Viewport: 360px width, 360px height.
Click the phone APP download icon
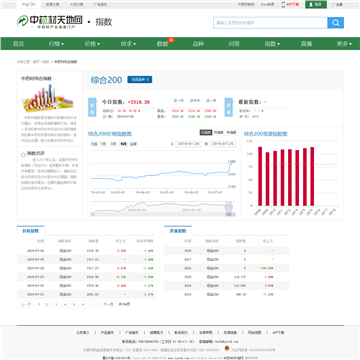(283, 4)
